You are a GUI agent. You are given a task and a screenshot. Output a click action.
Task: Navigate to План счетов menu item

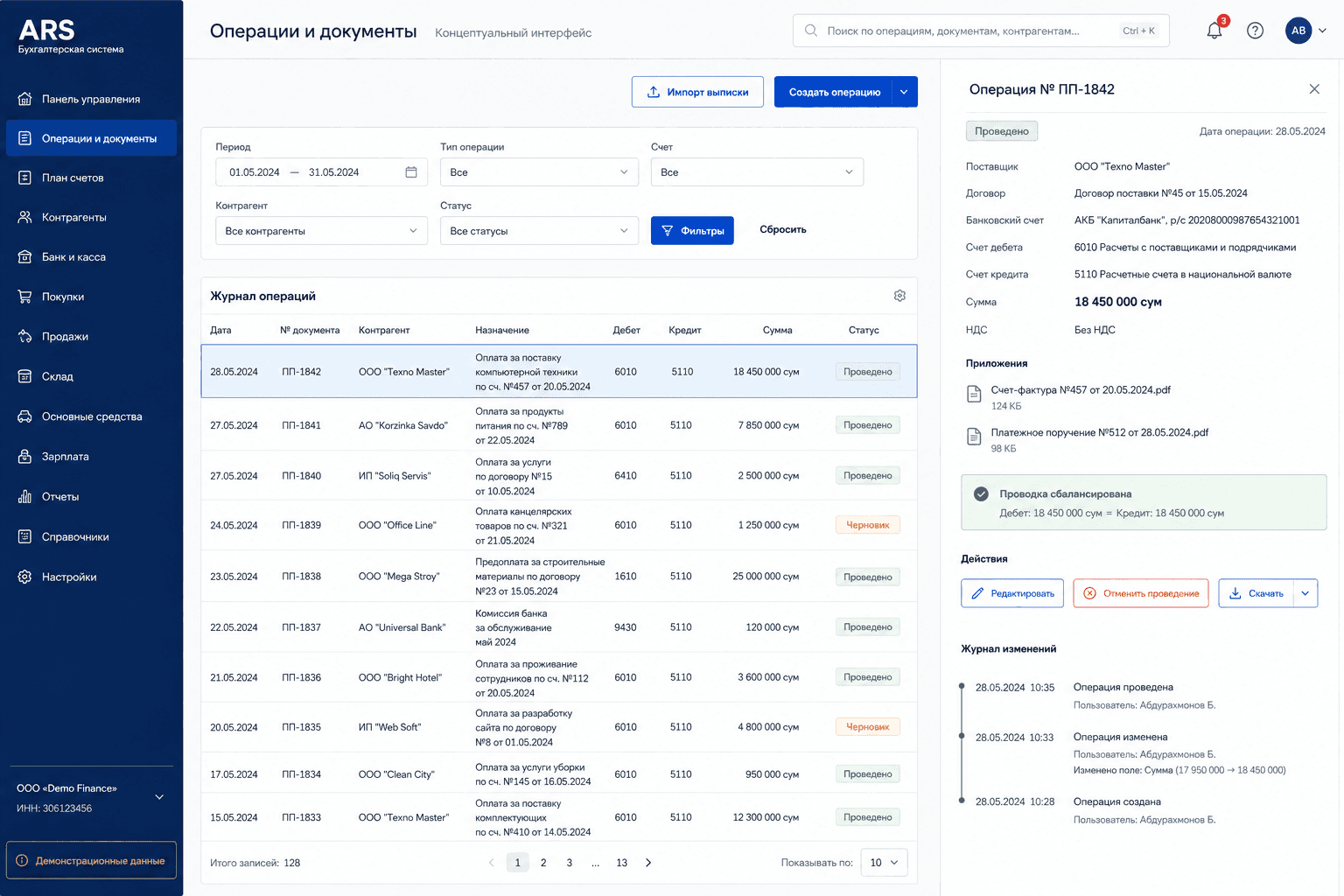[x=91, y=178]
